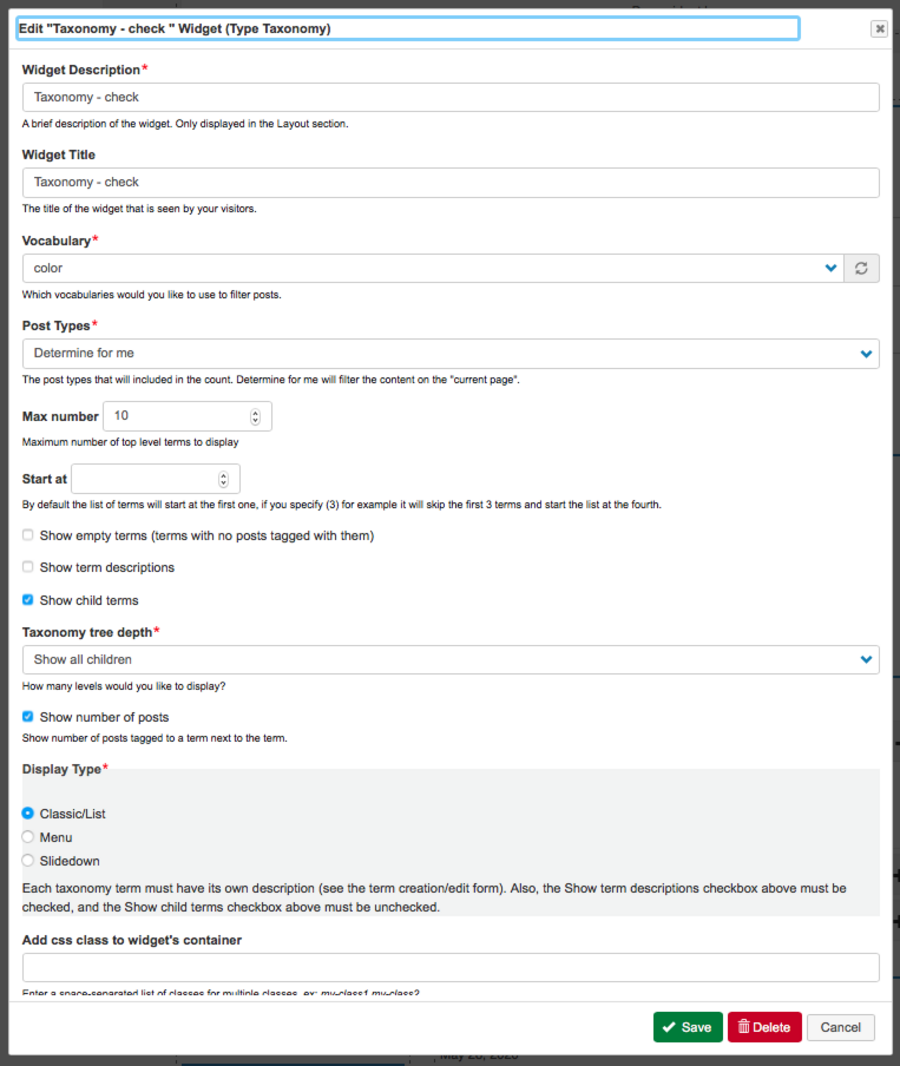Screen dimensions: 900x1066
Task: Select Slidedown display type option
Action: click(28, 861)
